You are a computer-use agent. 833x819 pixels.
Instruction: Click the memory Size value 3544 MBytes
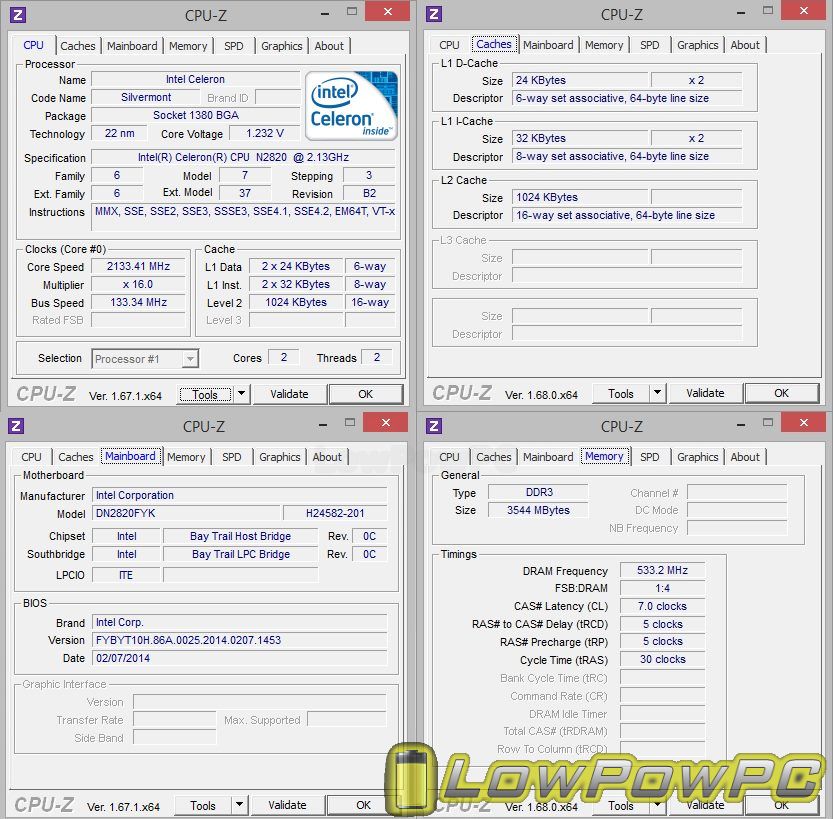[538, 510]
